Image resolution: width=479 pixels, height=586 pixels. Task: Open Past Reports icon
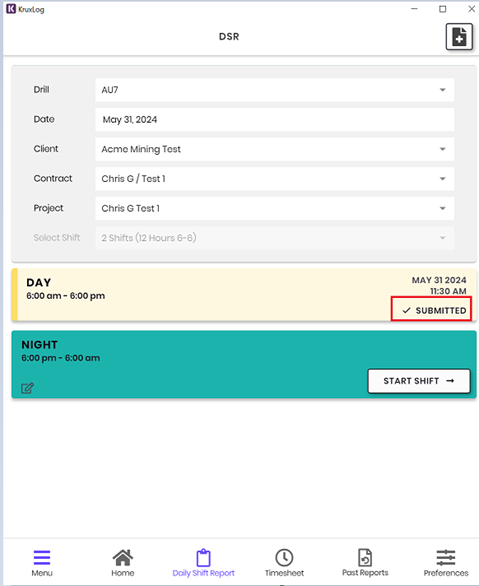click(365, 558)
